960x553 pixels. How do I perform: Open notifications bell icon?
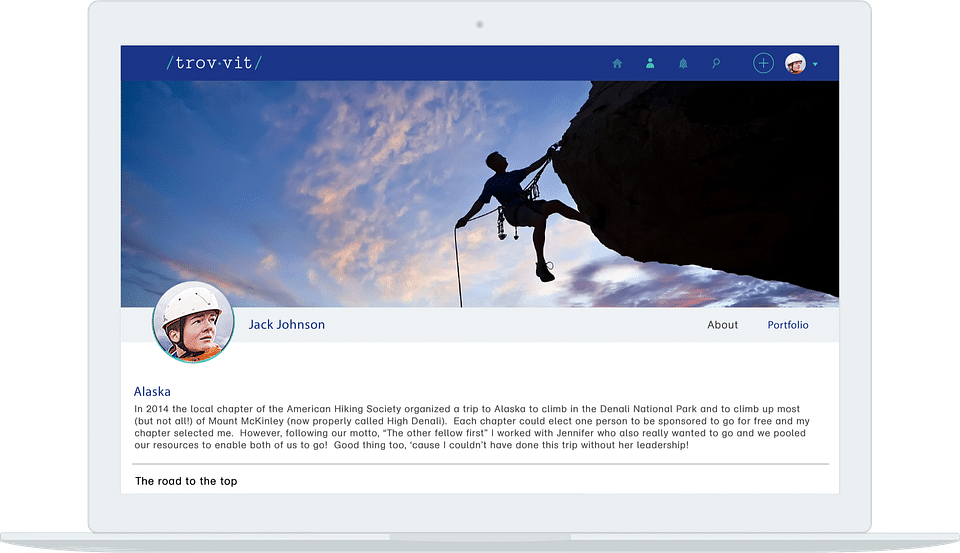[x=683, y=63]
